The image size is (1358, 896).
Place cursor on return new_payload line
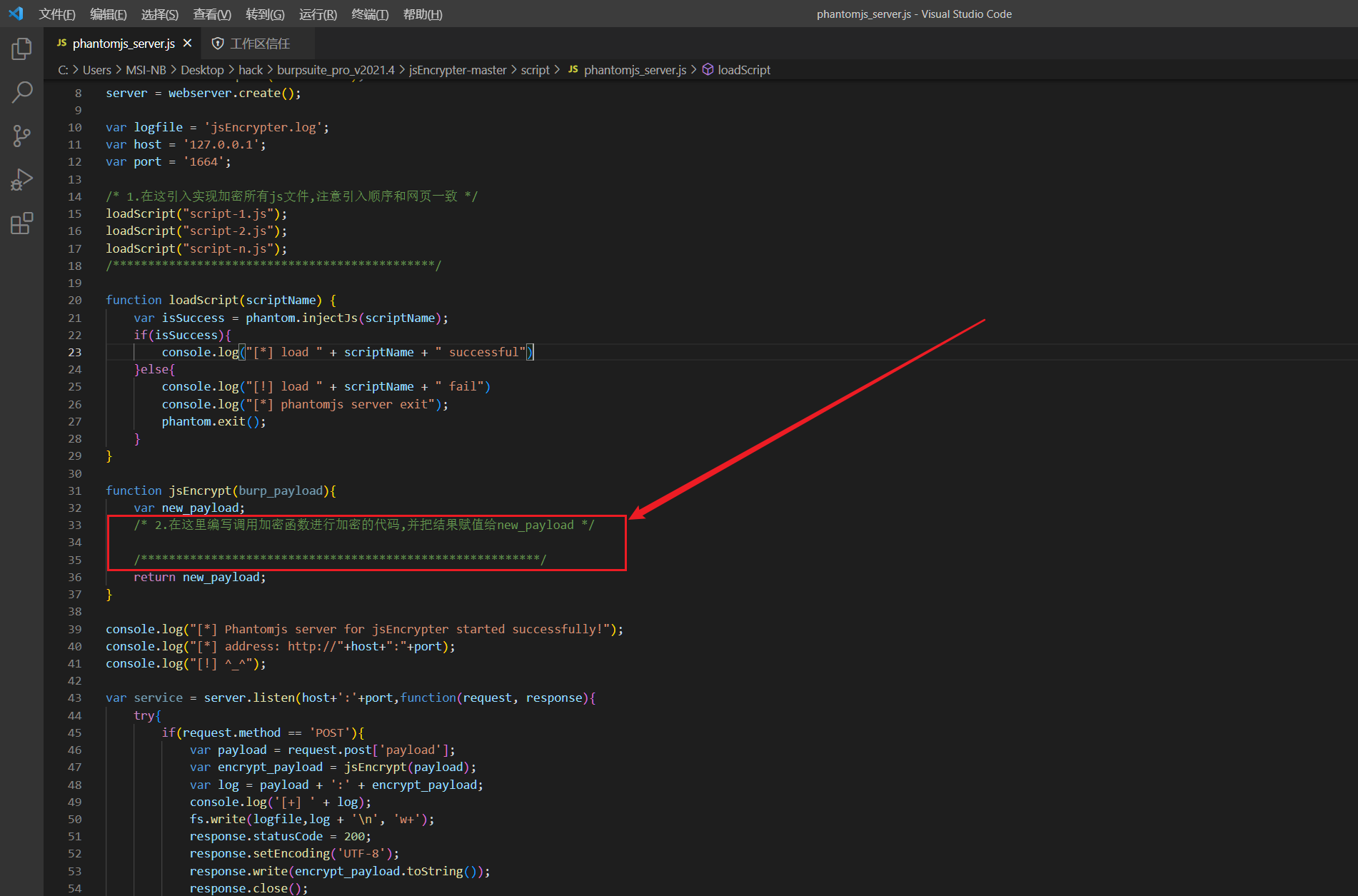point(199,577)
